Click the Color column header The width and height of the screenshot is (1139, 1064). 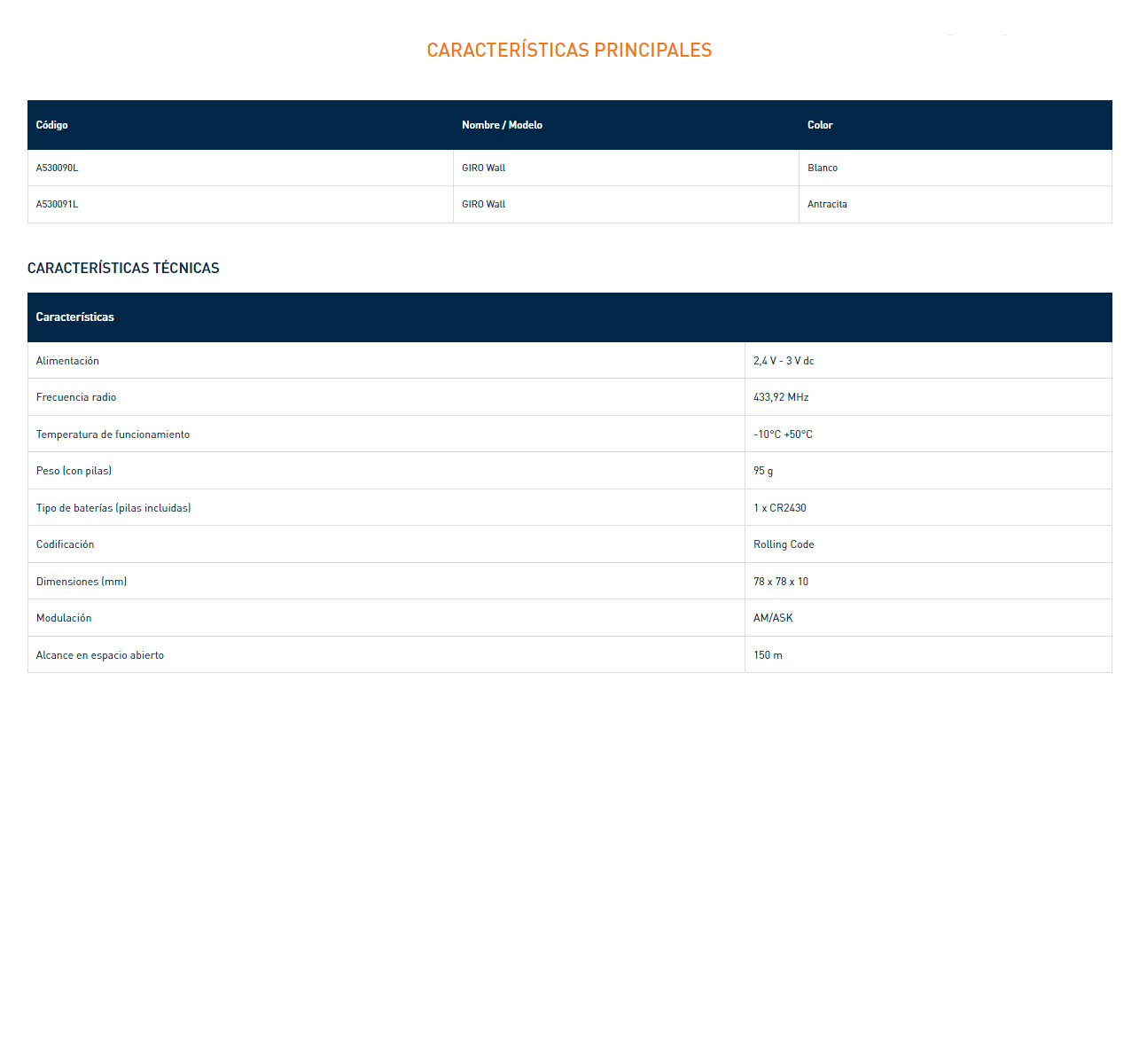click(820, 125)
